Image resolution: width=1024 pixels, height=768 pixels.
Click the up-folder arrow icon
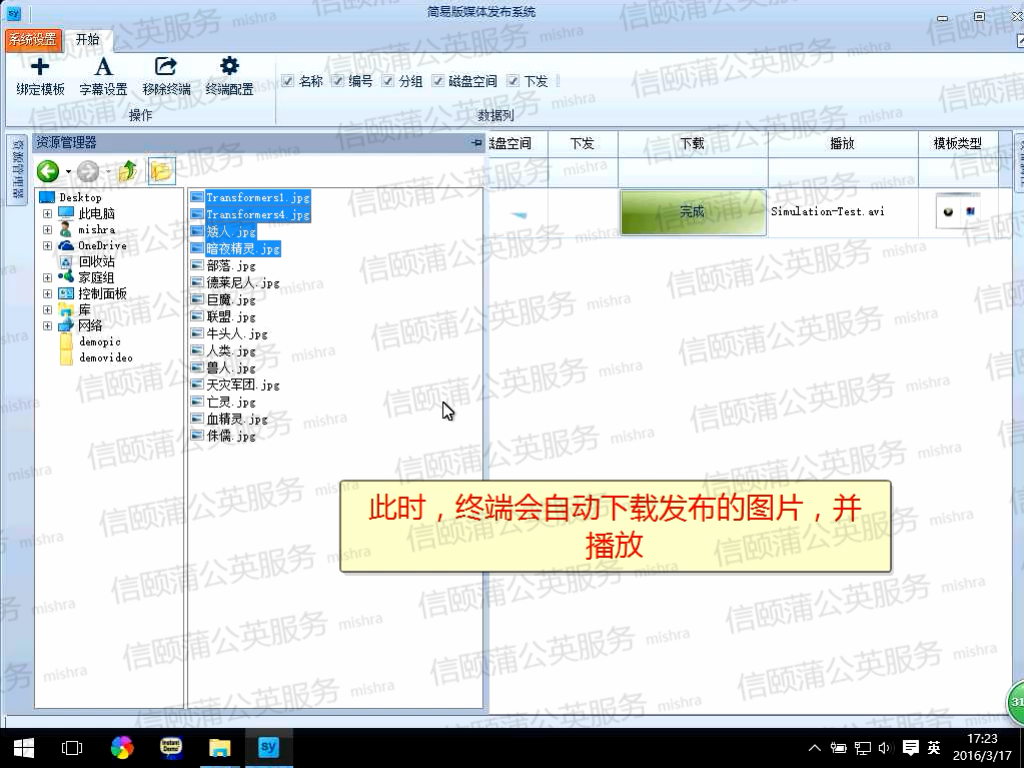point(127,171)
